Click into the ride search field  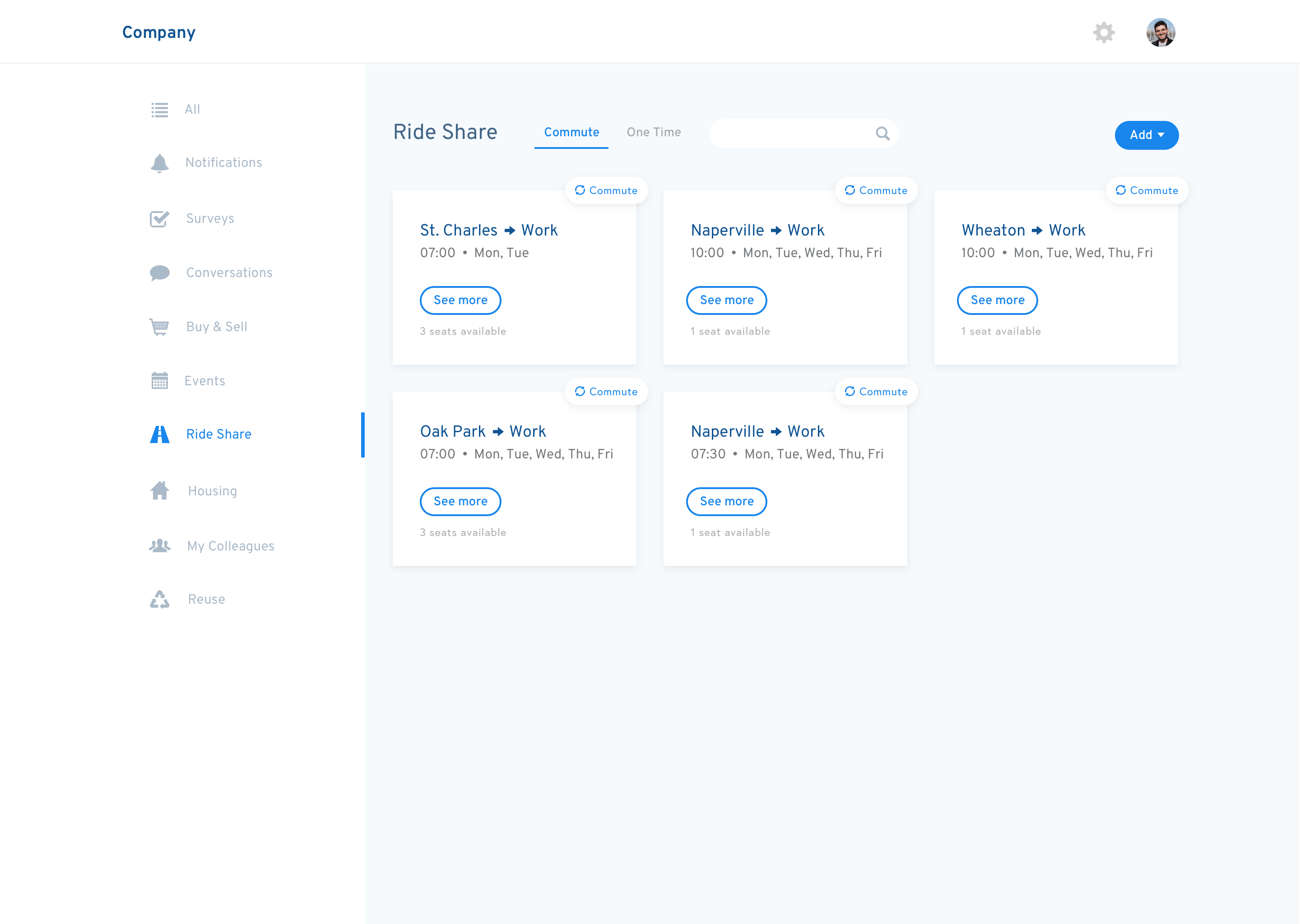pyautogui.click(x=791, y=134)
